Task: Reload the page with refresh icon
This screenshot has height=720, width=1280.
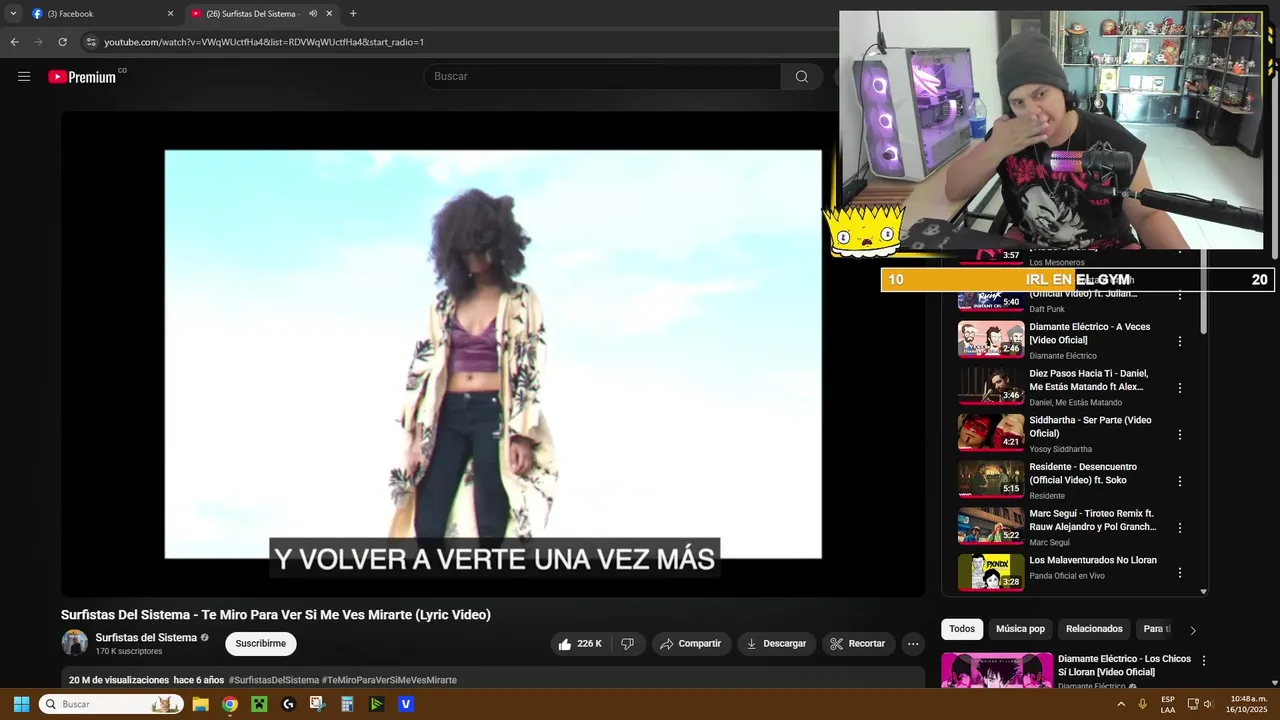Action: point(62,42)
